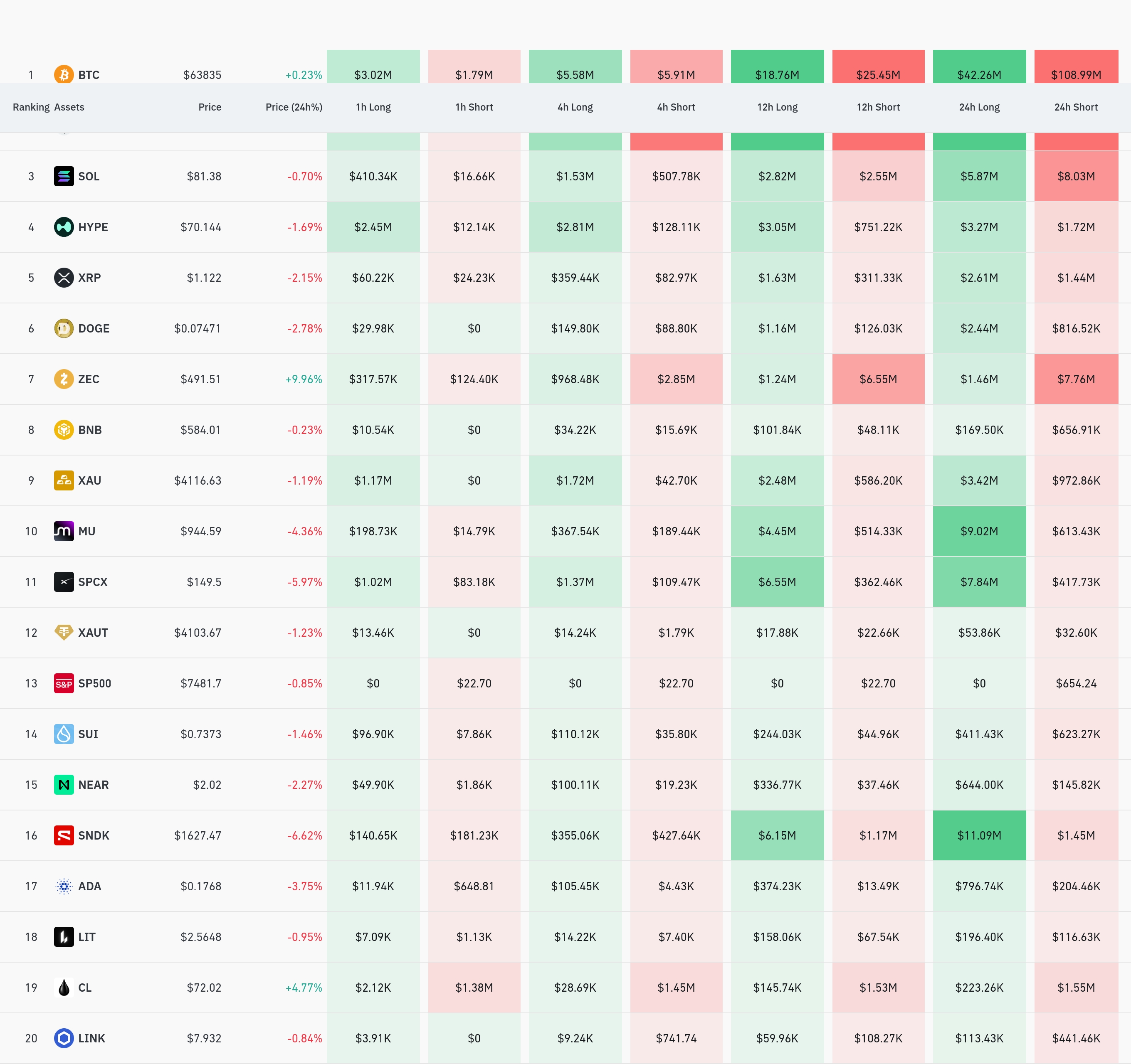This screenshot has height=1064, width=1131.
Task: Sort by the 24h Short column header
Action: point(1076,107)
